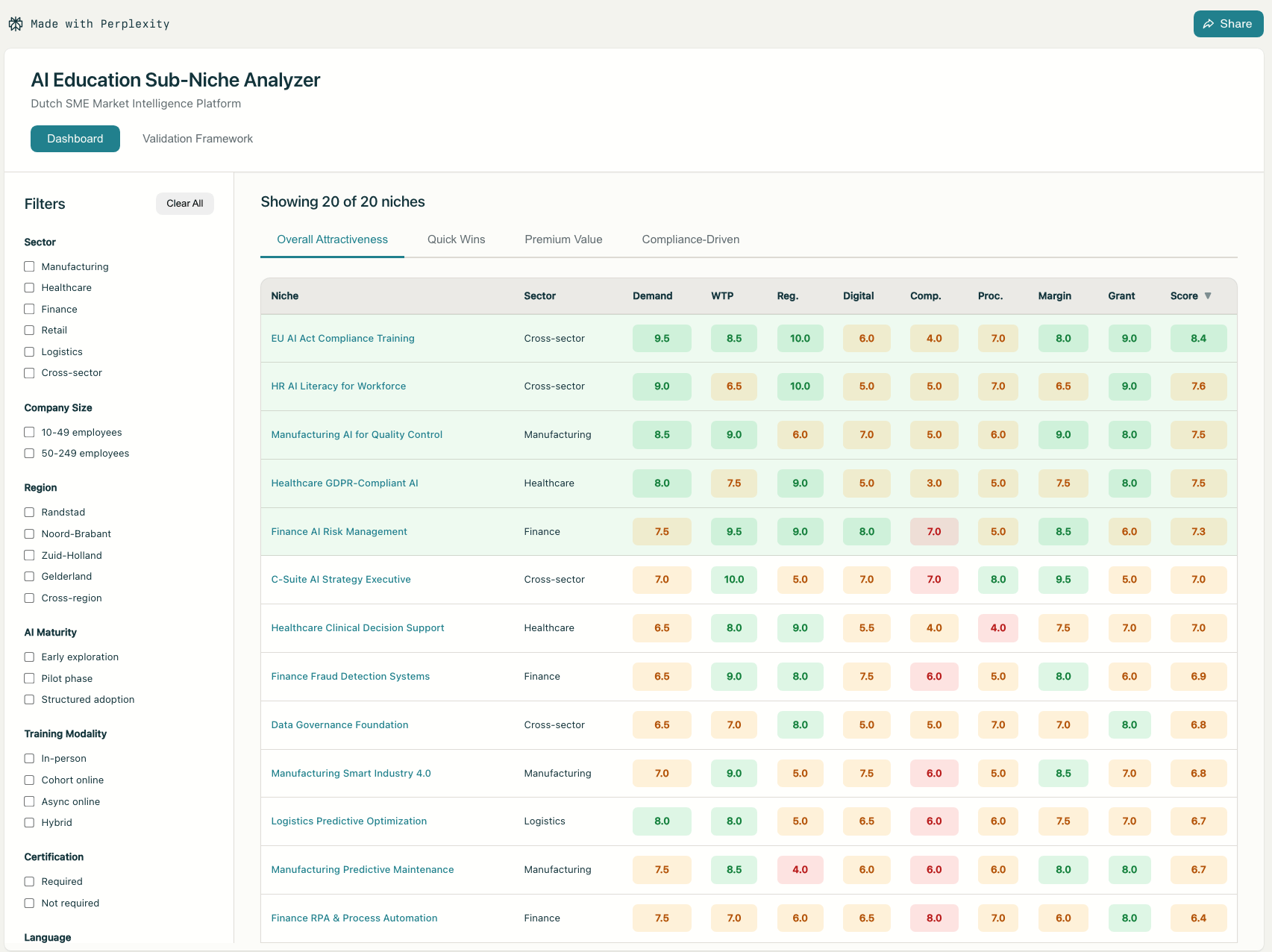Screen dimensions: 1272x952
Task: Open EU AI Act Compliance Training link
Action: click(x=342, y=339)
